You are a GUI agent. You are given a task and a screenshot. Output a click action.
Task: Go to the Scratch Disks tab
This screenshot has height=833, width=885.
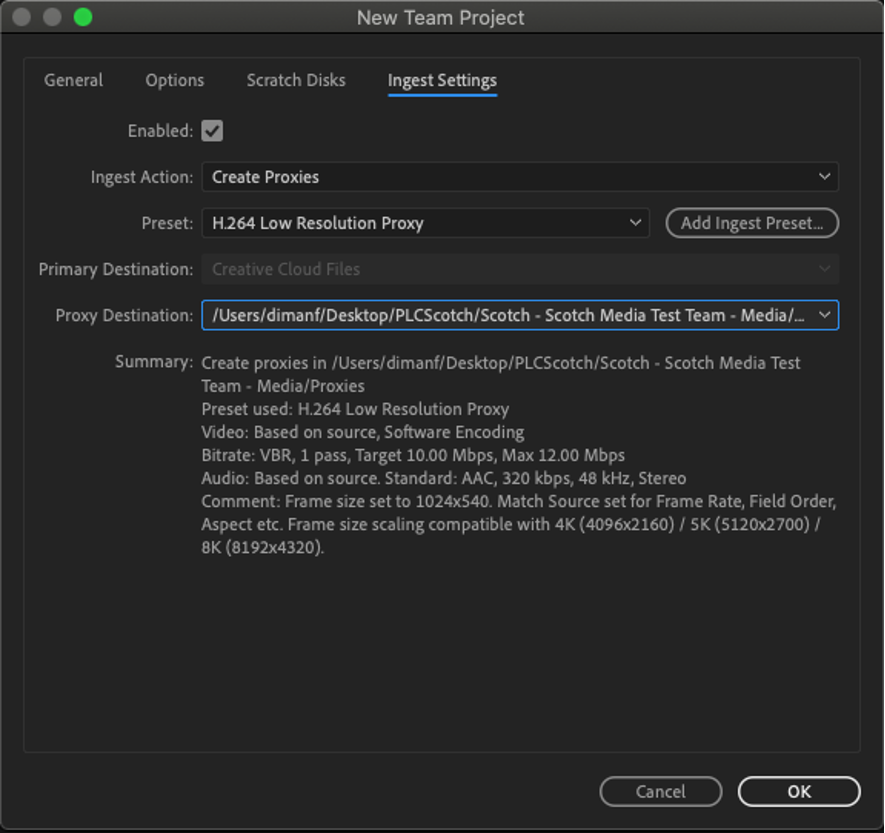(296, 80)
